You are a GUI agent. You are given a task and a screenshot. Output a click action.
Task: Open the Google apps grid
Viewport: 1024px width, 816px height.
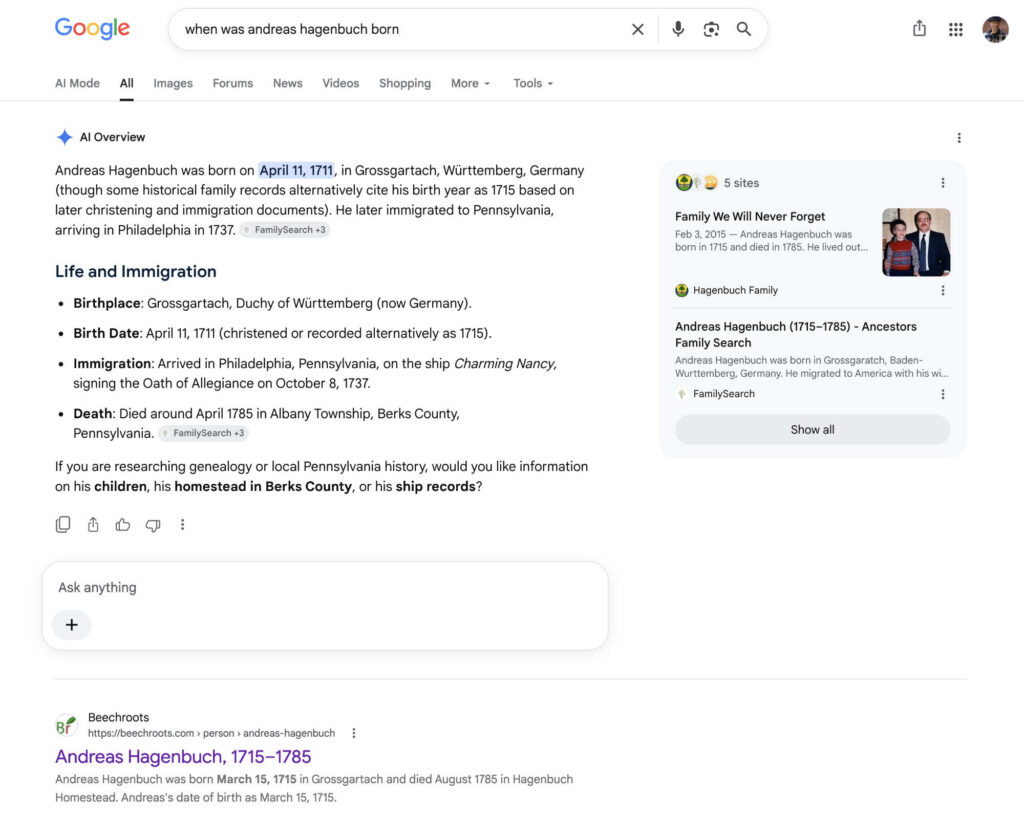click(955, 29)
